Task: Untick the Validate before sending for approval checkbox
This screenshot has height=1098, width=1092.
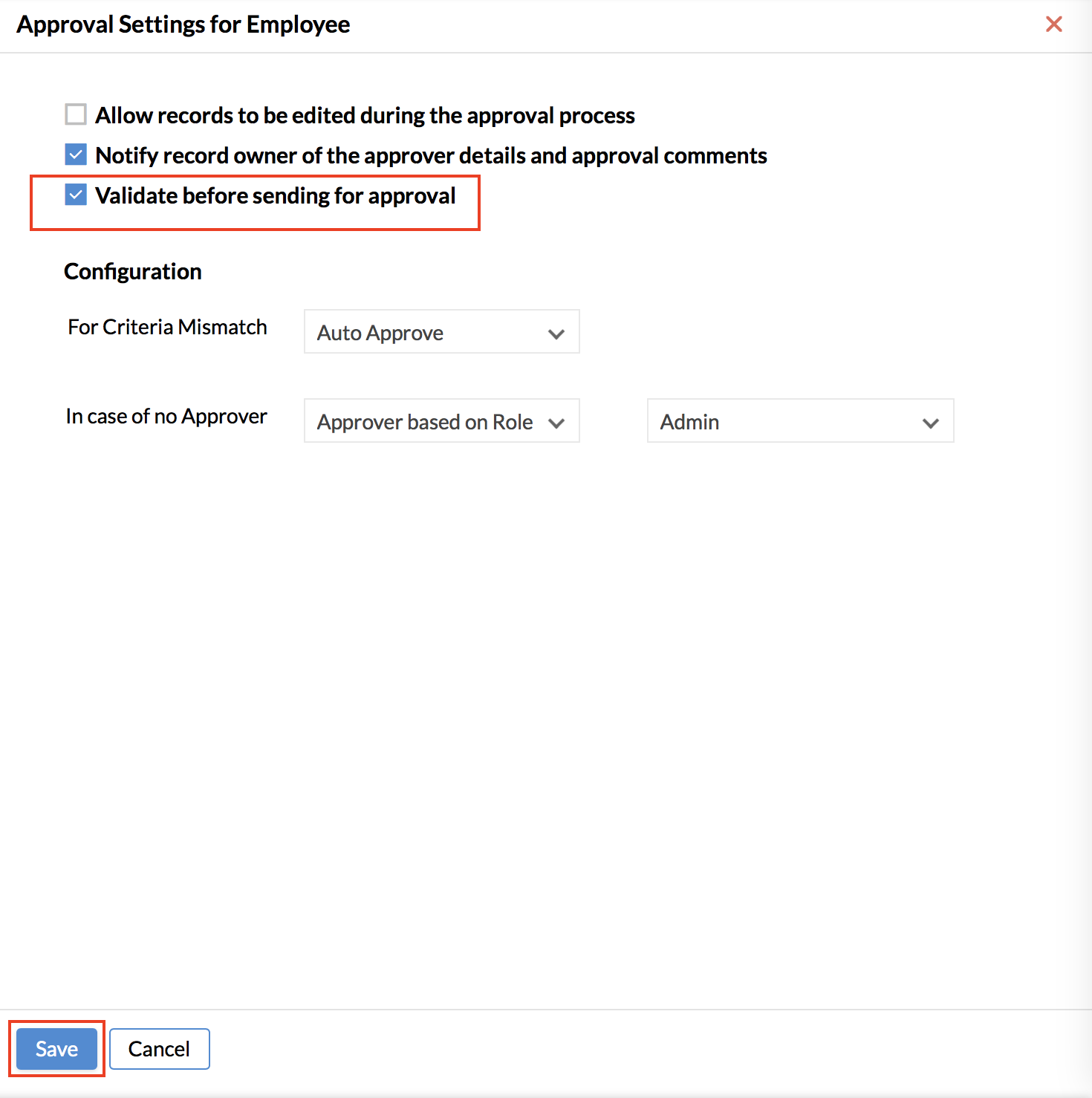Action: [x=76, y=195]
